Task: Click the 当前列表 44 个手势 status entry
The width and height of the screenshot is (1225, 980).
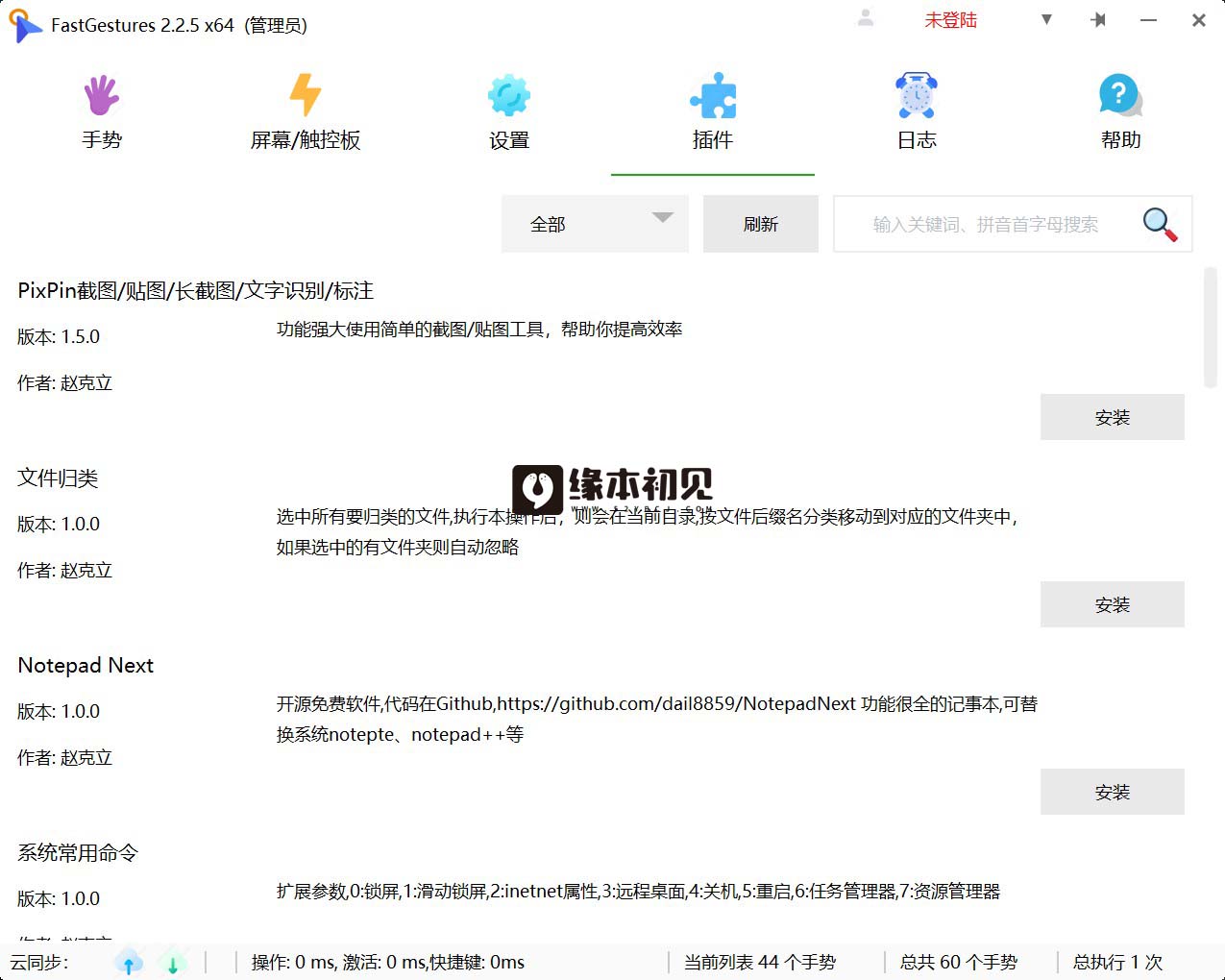Action: pos(760,962)
